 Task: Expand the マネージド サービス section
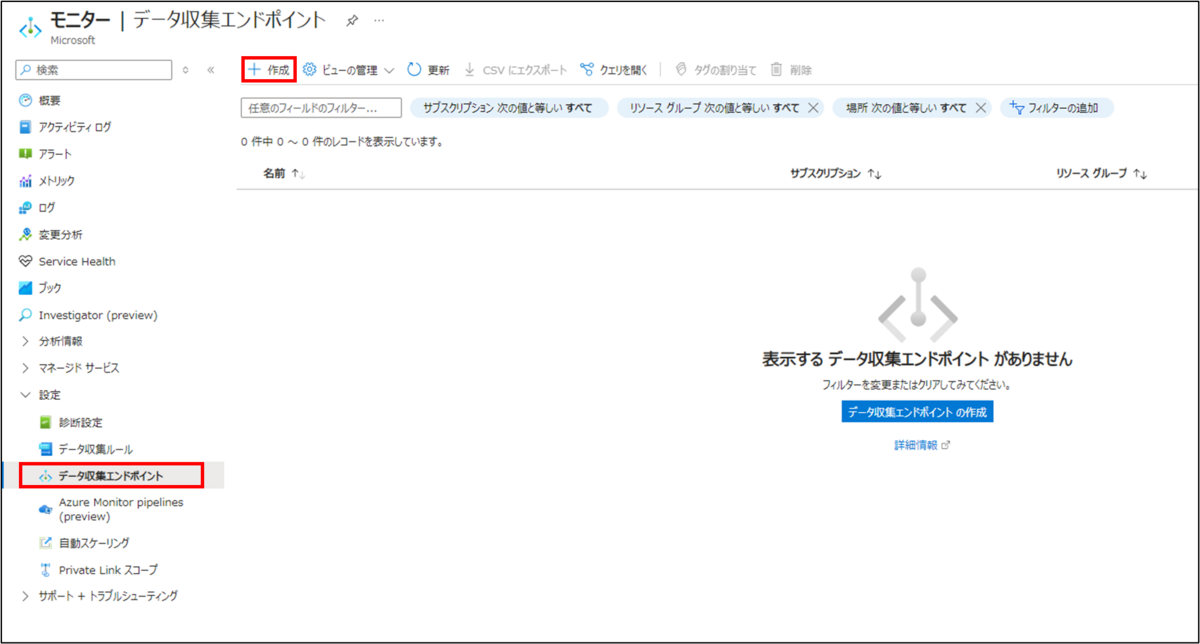coord(69,368)
